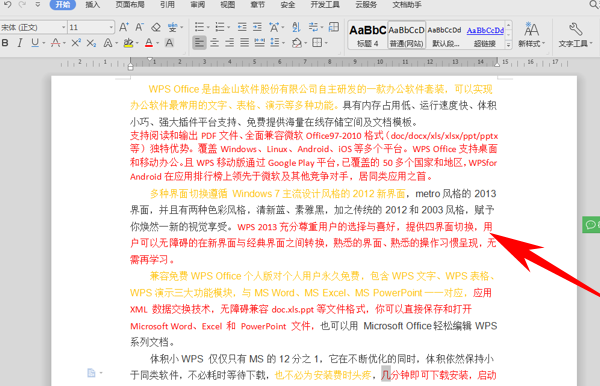Click the Undo arrow icon
The width and height of the screenshot is (600, 386).
[7, 5]
